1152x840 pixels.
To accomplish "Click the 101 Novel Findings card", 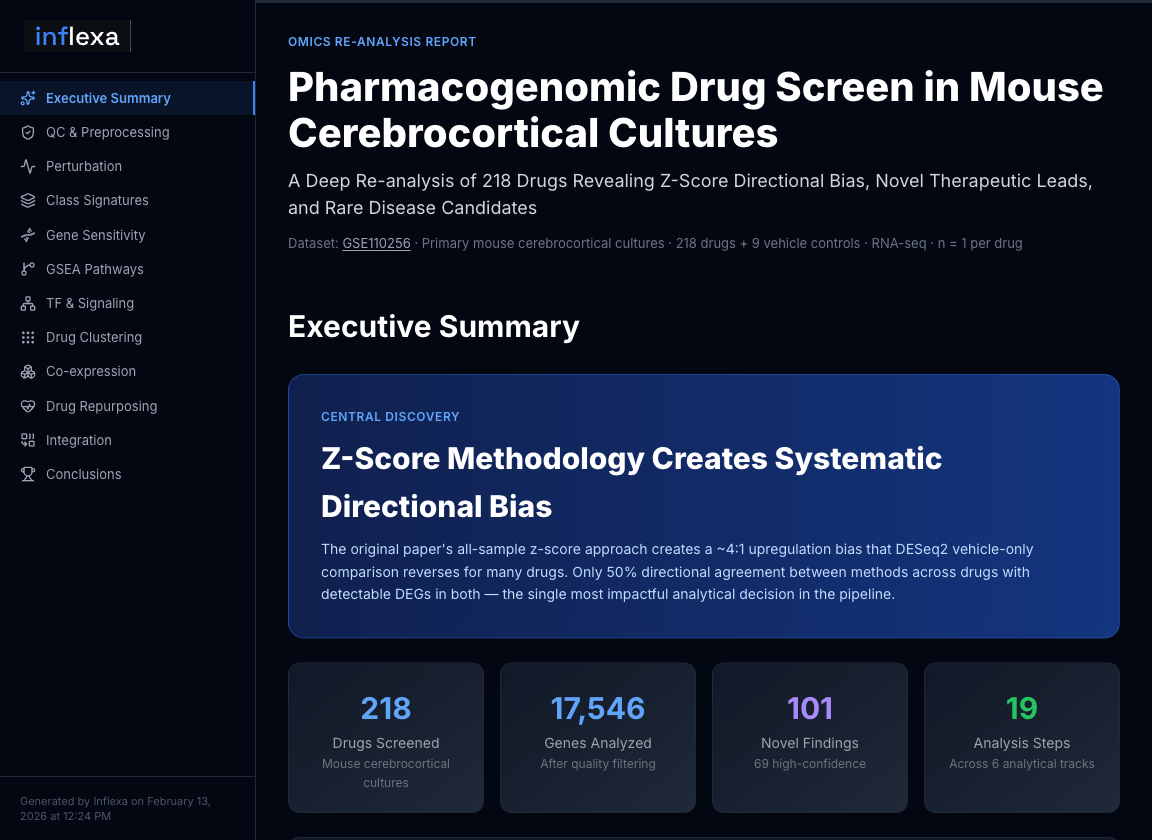I will click(810, 738).
